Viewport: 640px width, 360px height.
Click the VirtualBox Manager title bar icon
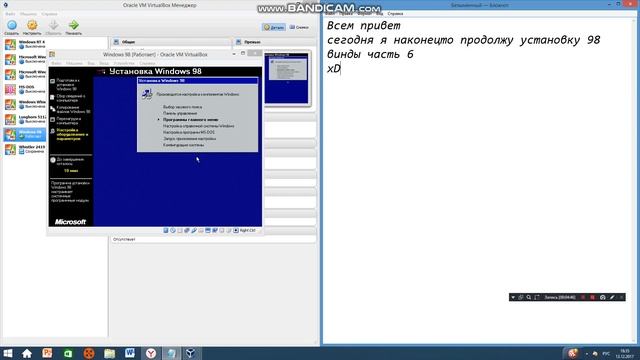point(5,5)
